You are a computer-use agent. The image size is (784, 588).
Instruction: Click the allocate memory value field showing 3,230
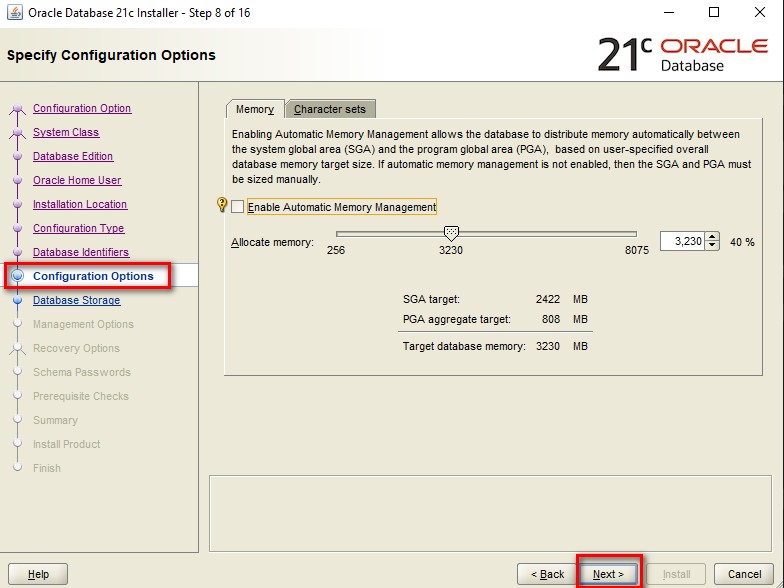pyautogui.click(x=682, y=242)
